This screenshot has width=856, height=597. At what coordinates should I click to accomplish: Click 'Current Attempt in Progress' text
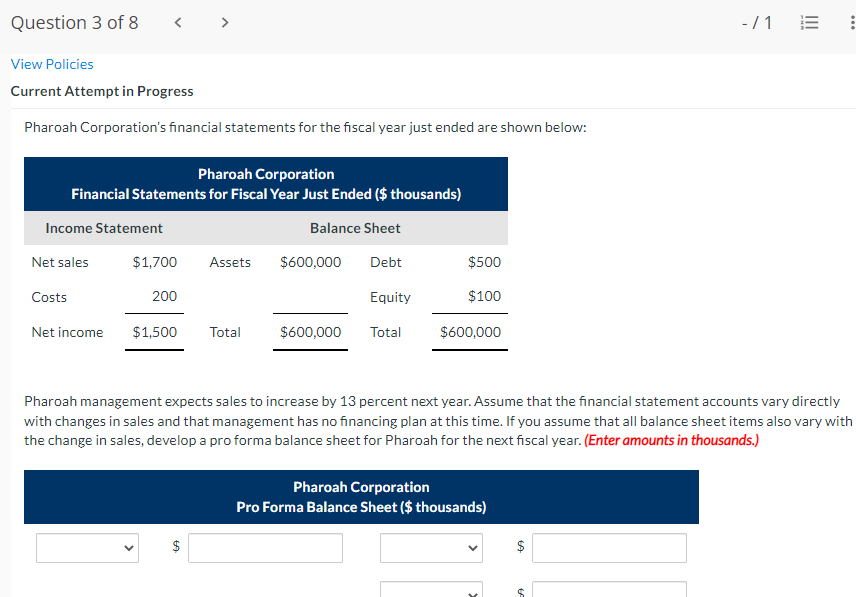pyautogui.click(x=102, y=91)
